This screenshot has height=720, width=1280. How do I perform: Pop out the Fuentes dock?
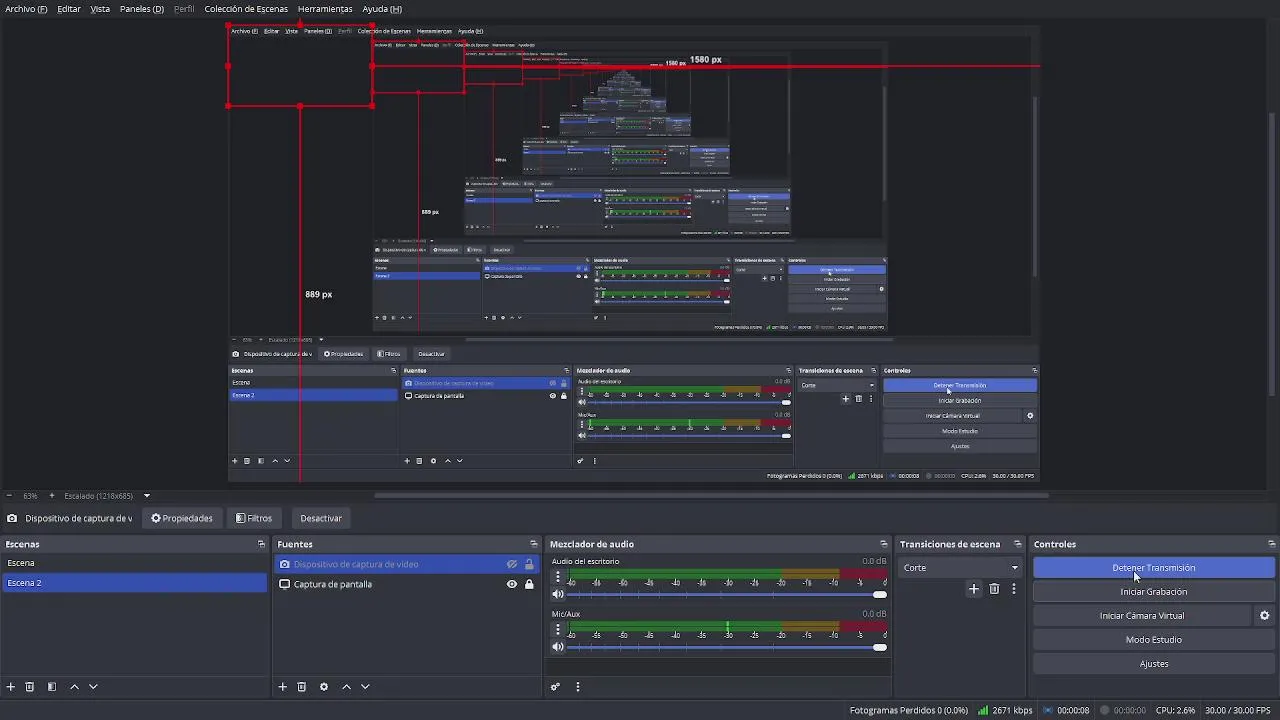534,544
